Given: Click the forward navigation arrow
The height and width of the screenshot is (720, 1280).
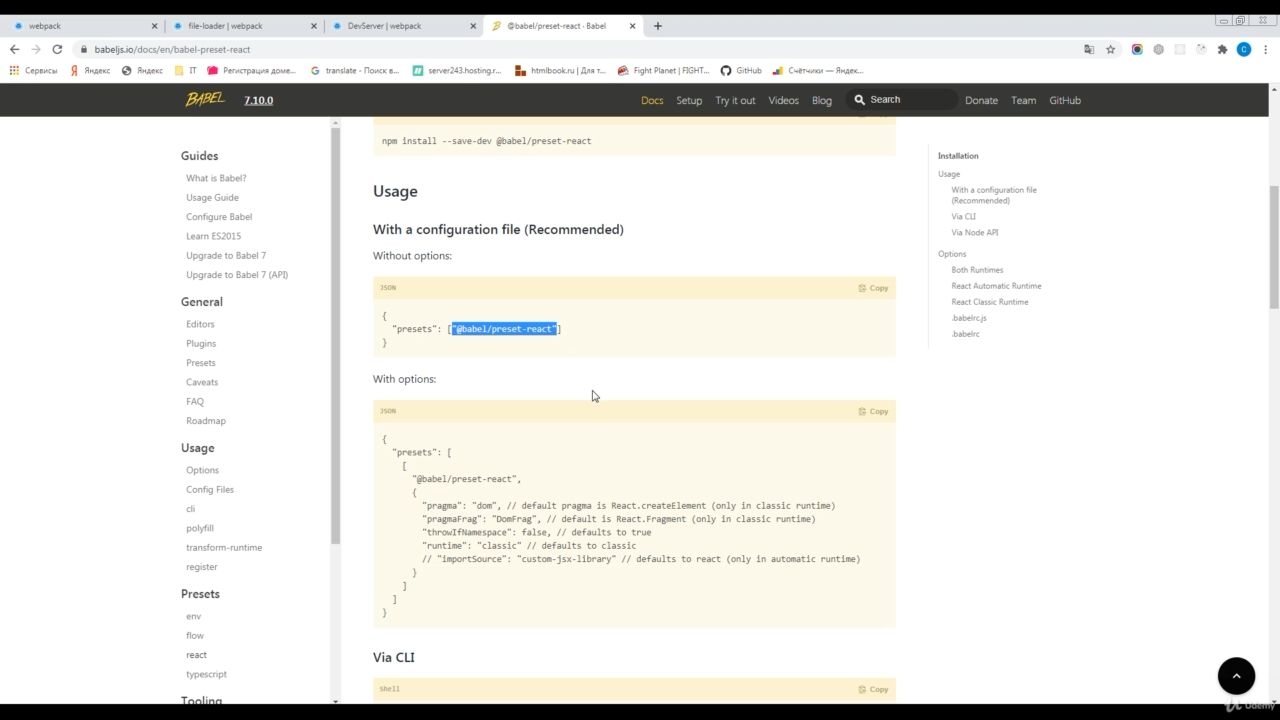Looking at the screenshot, I should (x=36, y=49).
